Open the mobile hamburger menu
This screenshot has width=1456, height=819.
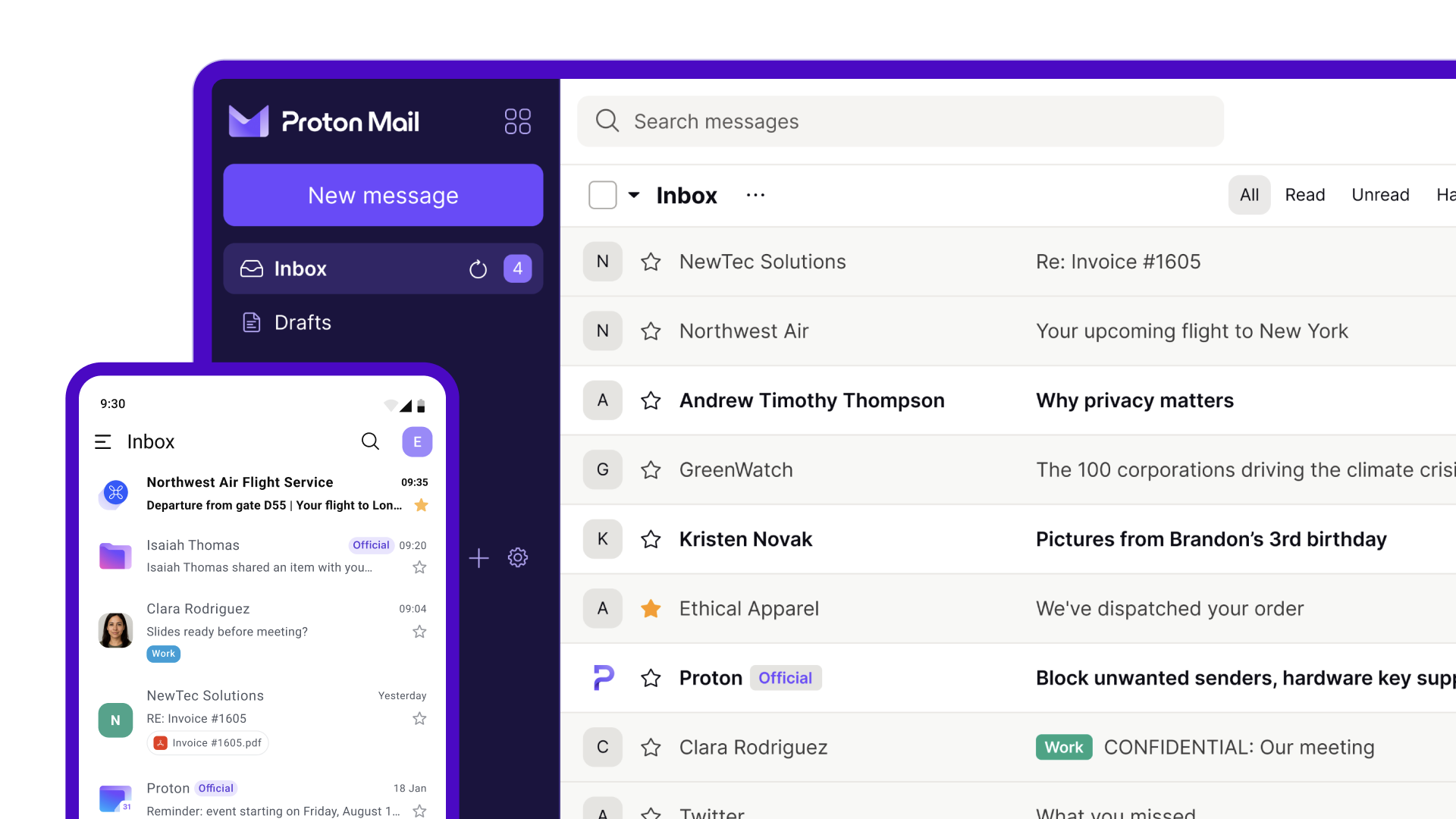click(x=103, y=441)
